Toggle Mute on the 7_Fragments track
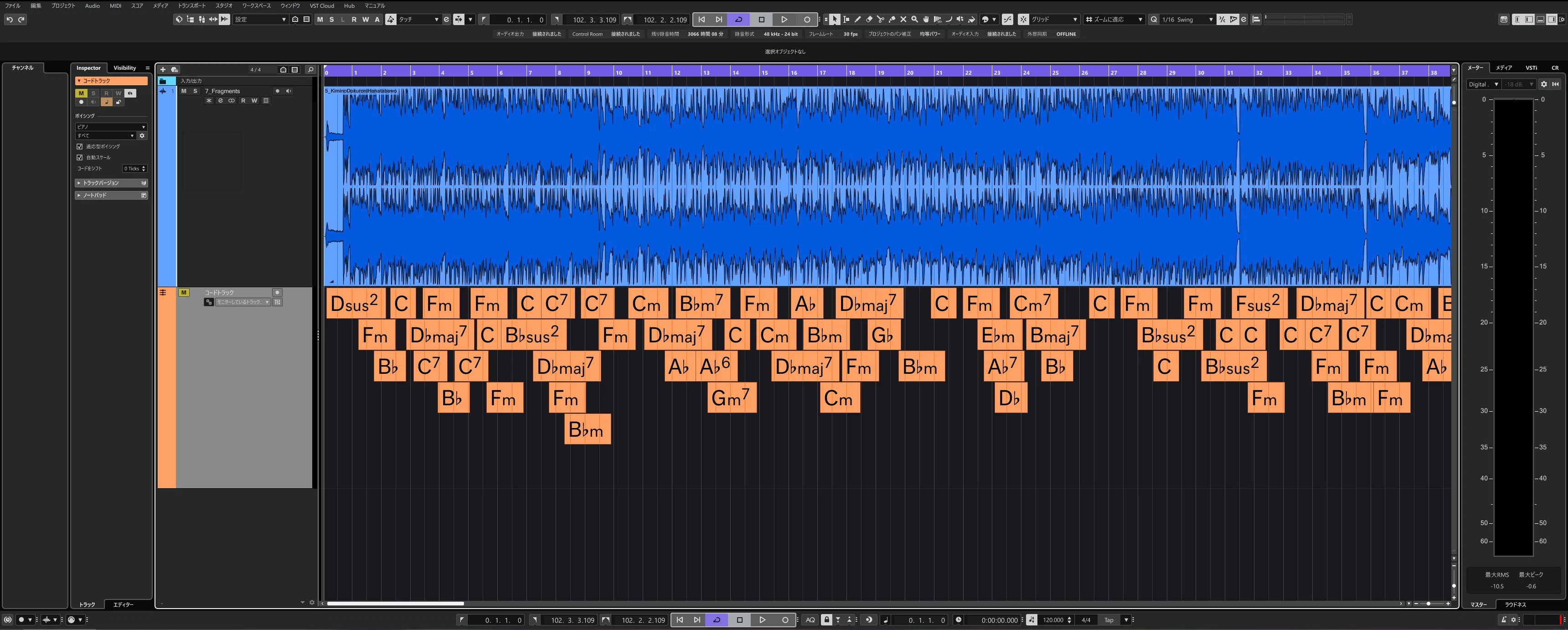This screenshot has width=1568, height=630. coord(184,91)
